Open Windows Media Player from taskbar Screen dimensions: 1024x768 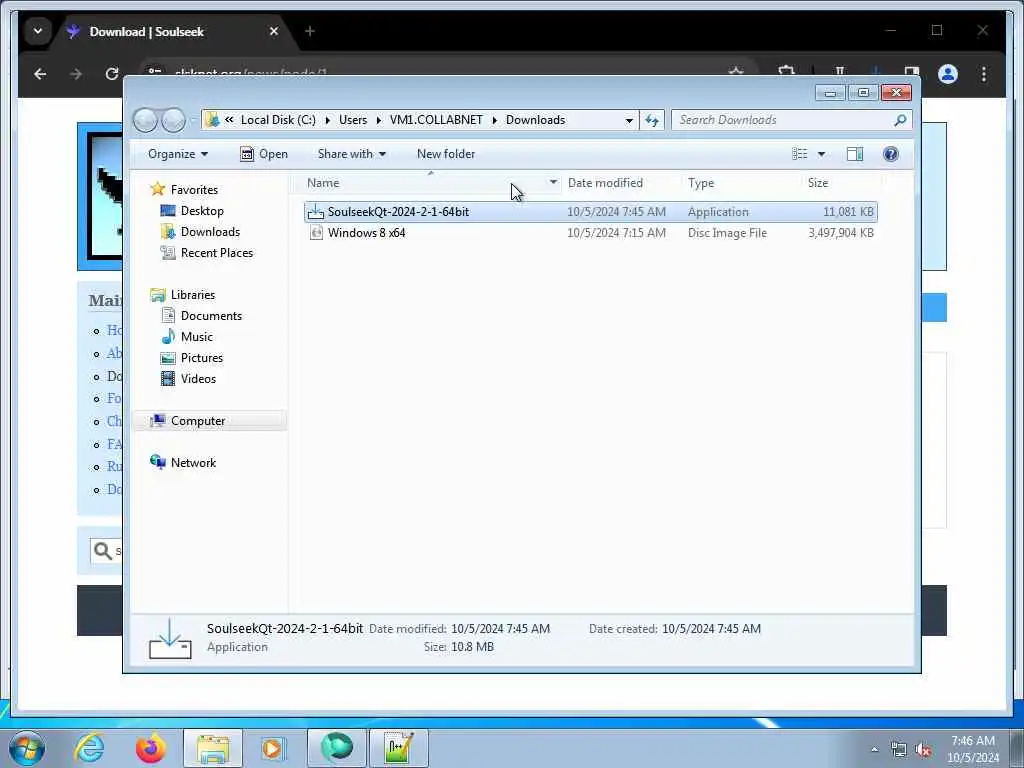(274, 748)
